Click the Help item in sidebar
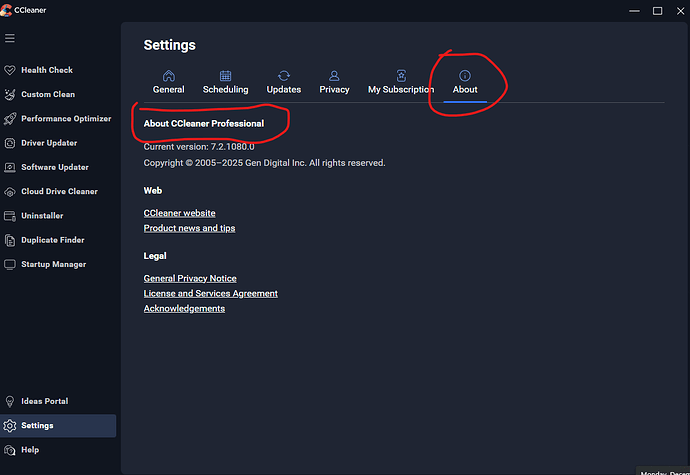Viewport: 690px width, 475px height. pyautogui.click(x=30, y=450)
